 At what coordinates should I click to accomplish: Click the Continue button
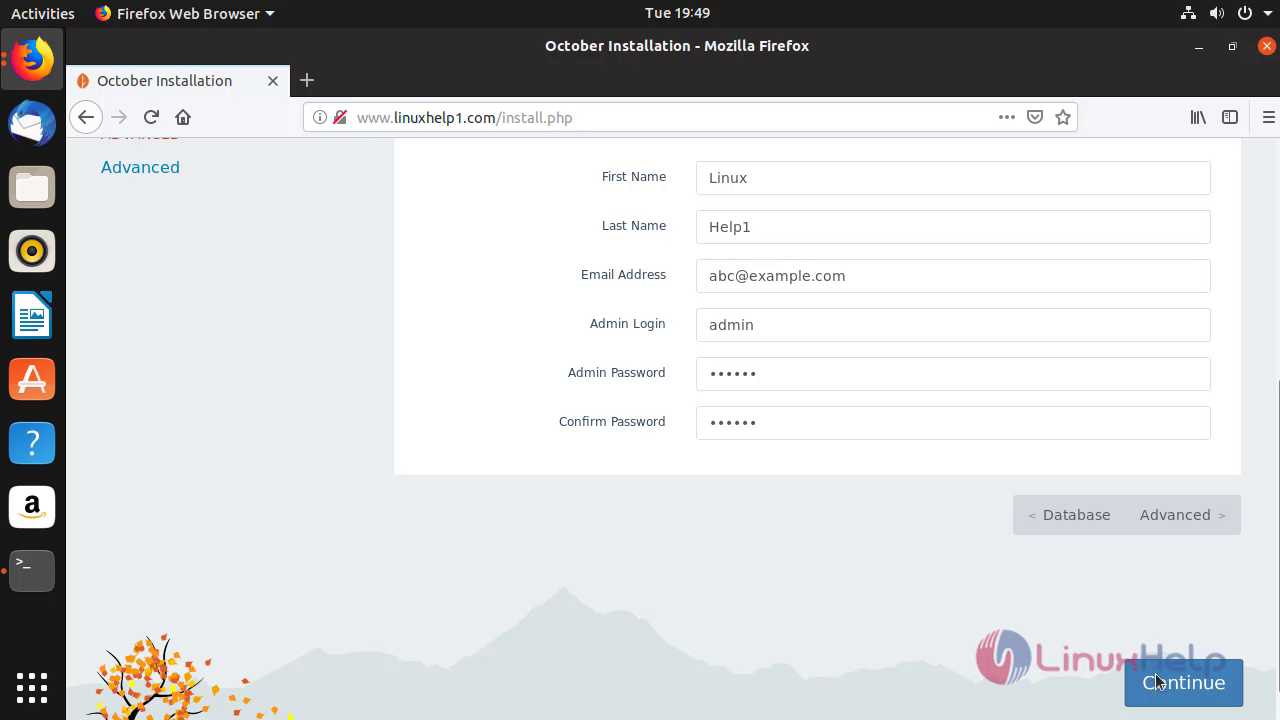pos(1183,683)
